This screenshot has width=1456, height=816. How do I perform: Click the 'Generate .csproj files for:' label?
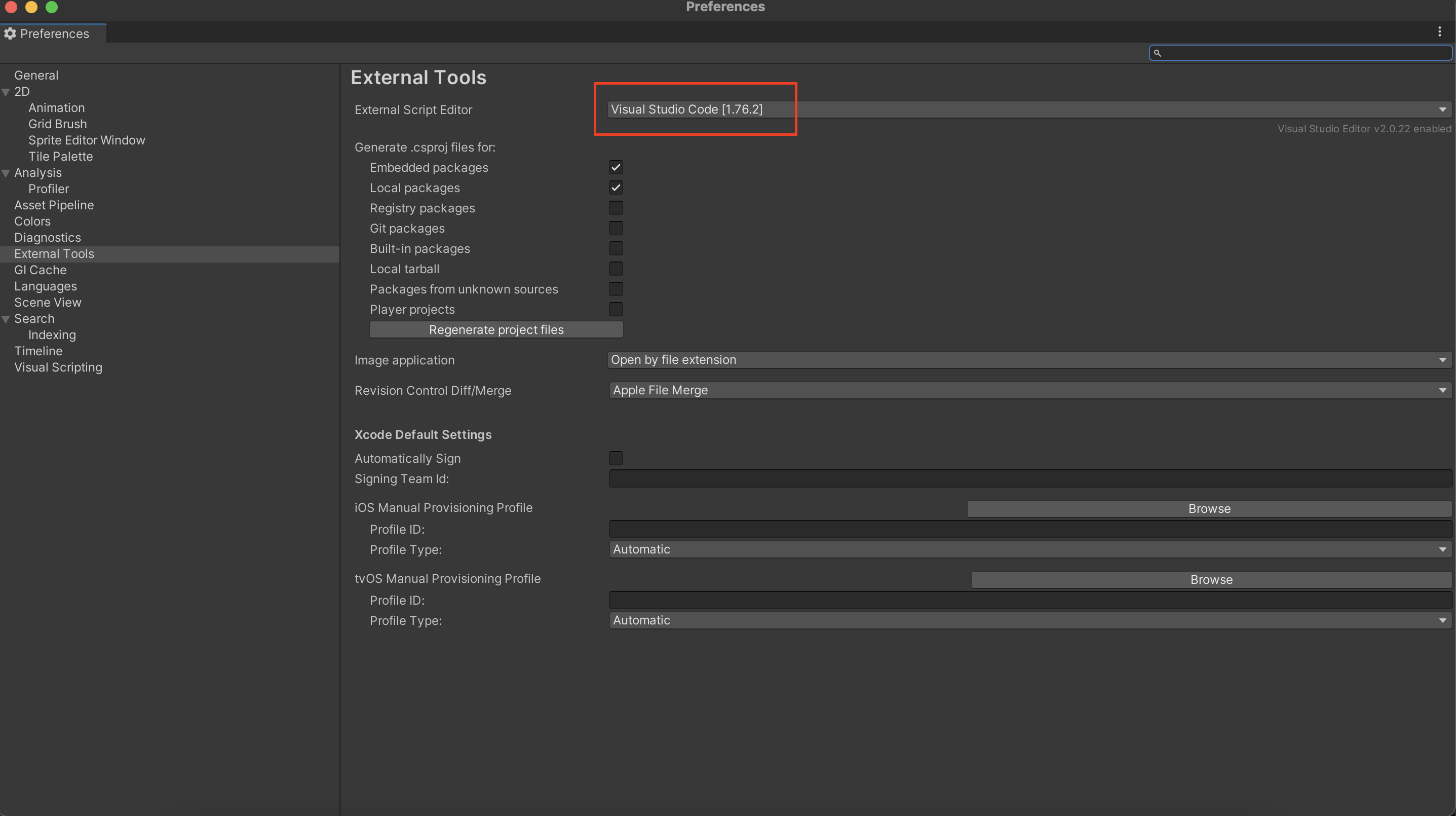425,147
